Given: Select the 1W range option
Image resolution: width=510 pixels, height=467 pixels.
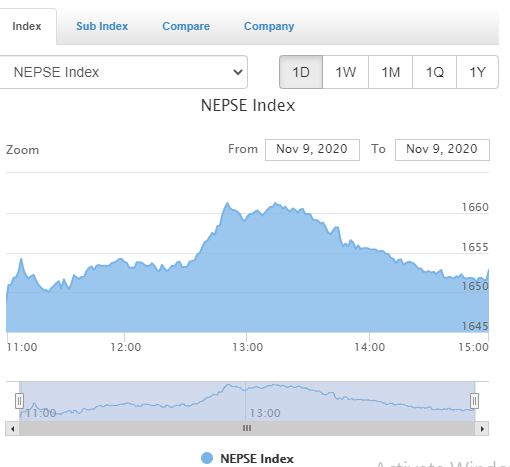Looking at the screenshot, I should [x=345, y=72].
